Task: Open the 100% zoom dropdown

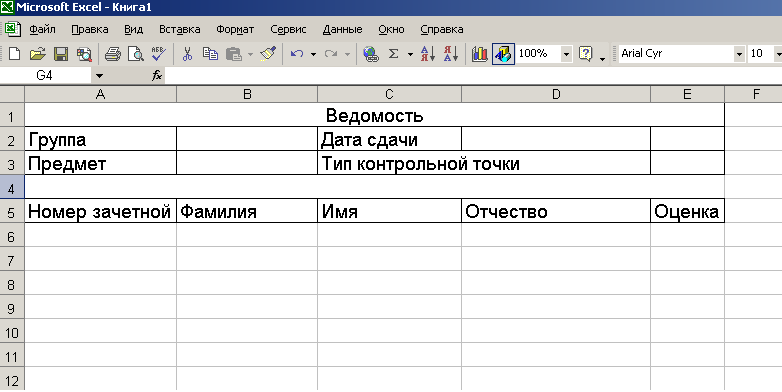Action: tap(566, 54)
